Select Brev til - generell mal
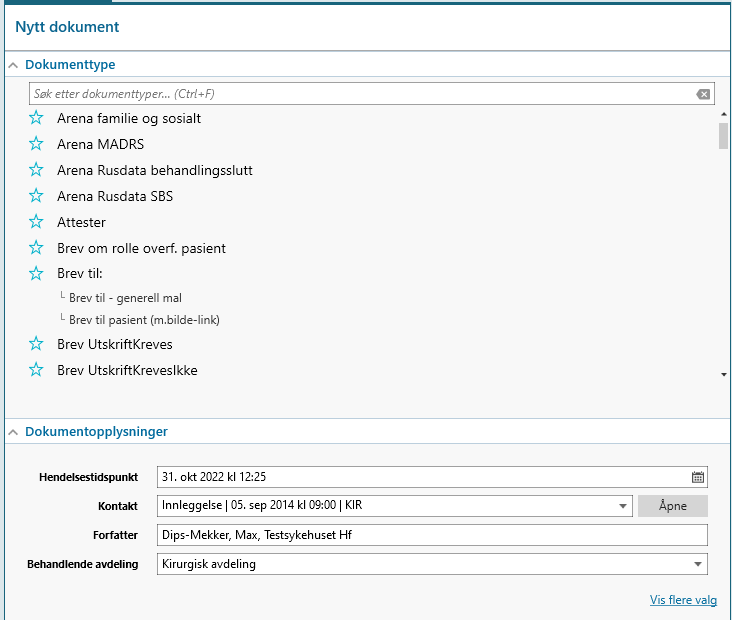This screenshot has width=732, height=620. pos(125,298)
